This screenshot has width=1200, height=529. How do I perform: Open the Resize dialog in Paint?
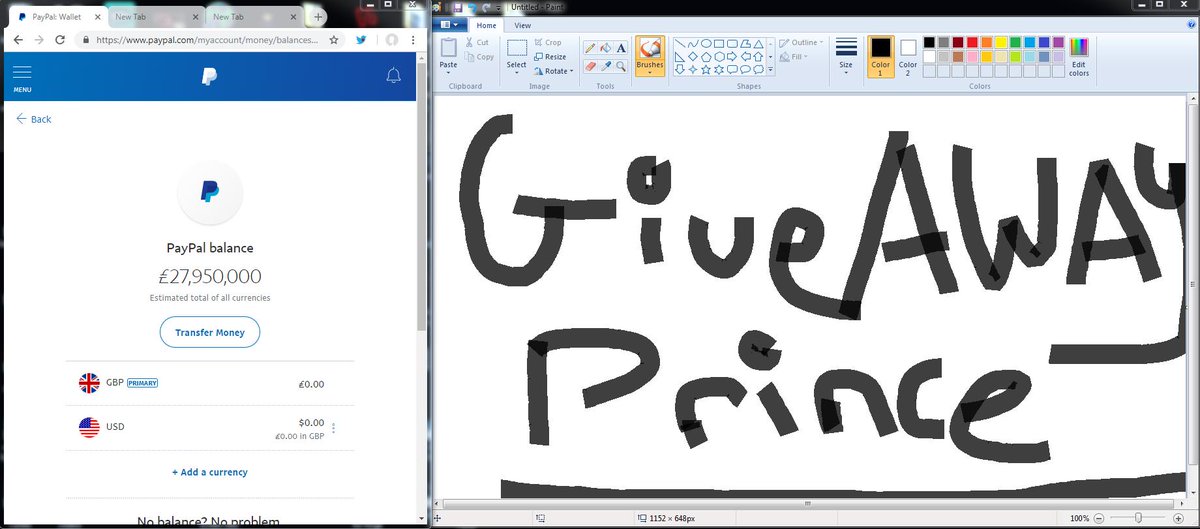550,57
